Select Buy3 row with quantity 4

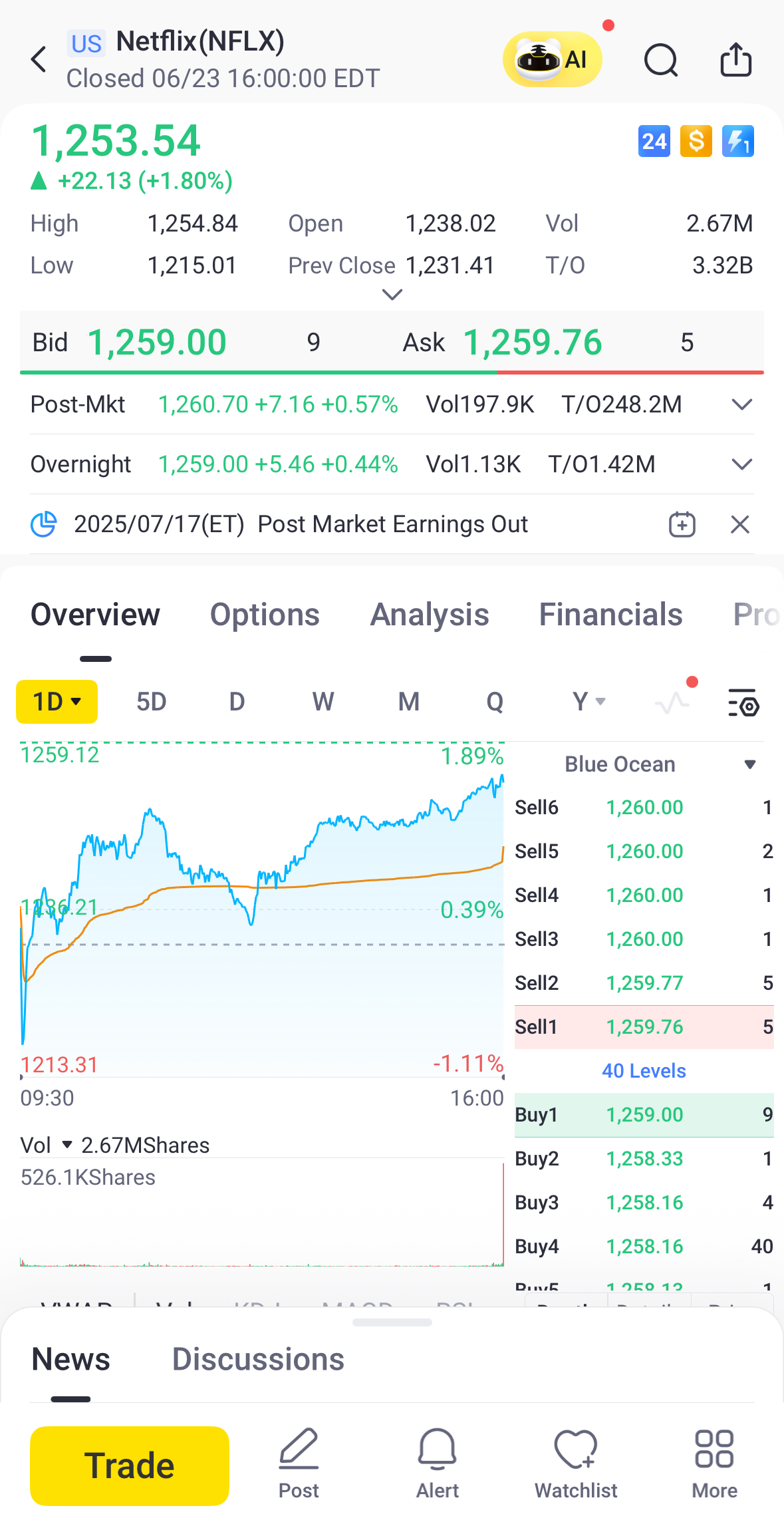[644, 1203]
